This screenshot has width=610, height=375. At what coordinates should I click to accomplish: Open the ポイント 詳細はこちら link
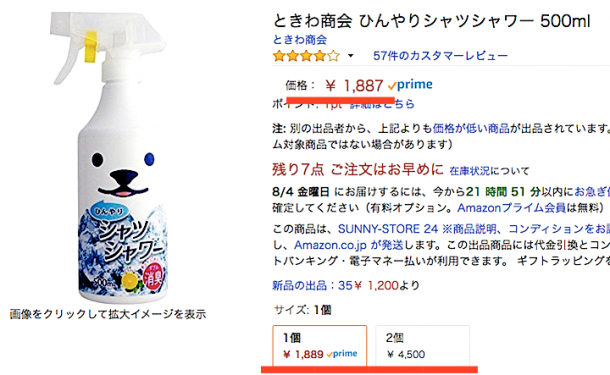382,104
